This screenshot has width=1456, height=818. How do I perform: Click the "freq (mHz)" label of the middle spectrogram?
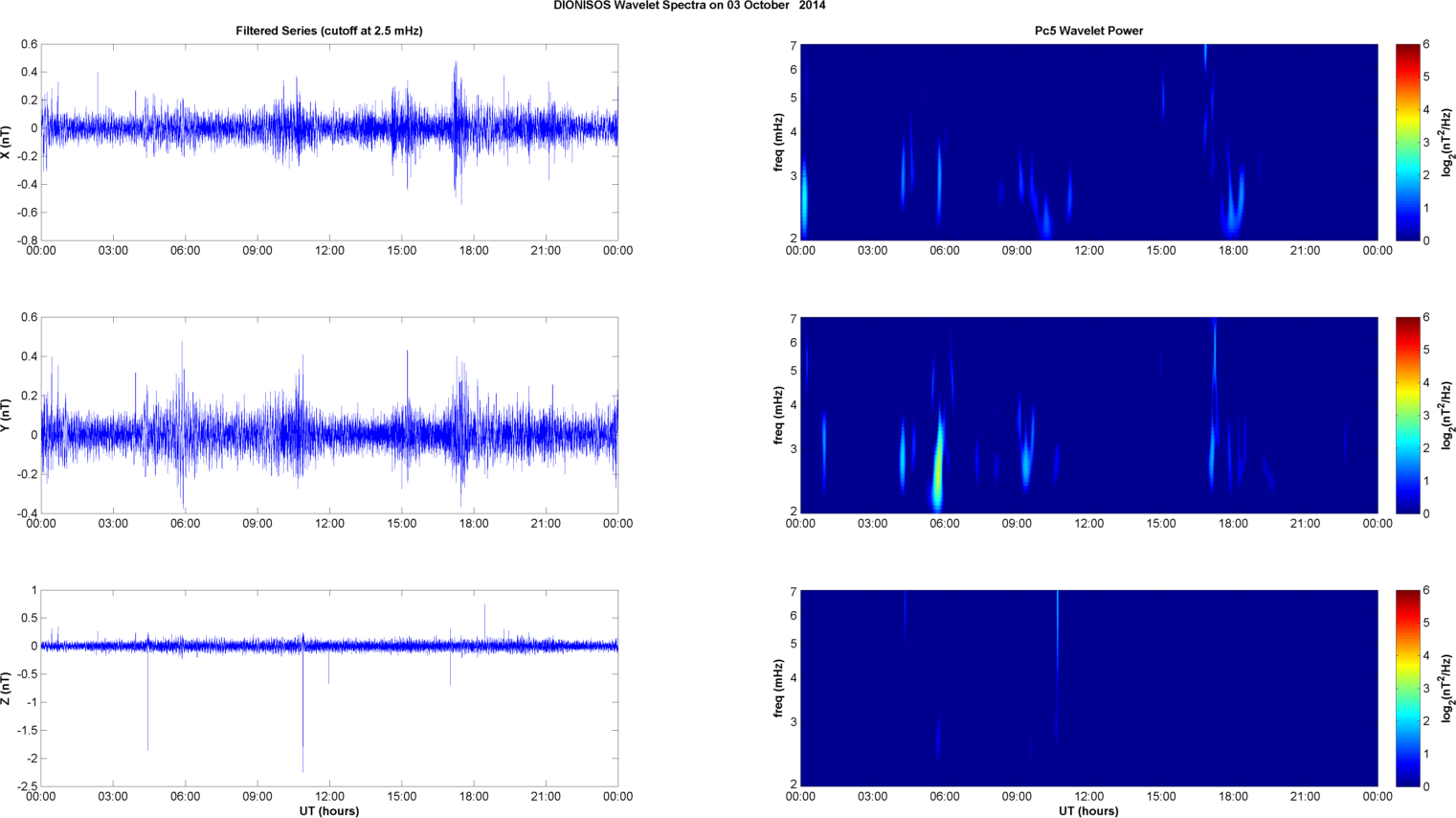pyautogui.click(x=778, y=415)
